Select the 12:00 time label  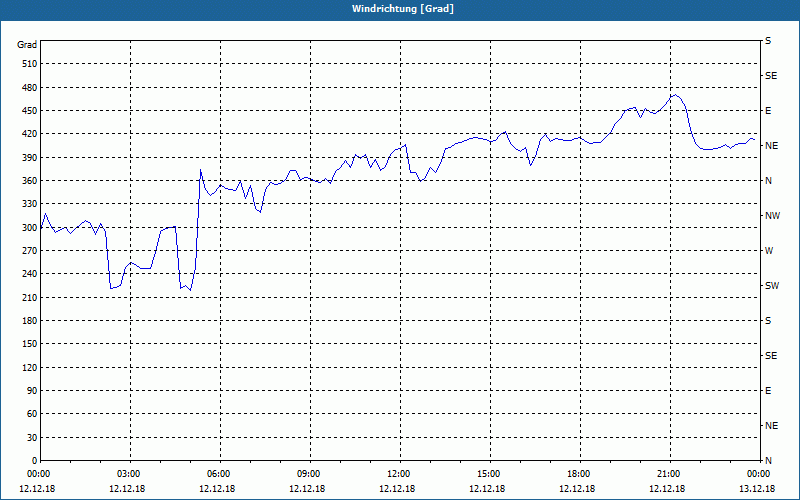pyautogui.click(x=398, y=474)
